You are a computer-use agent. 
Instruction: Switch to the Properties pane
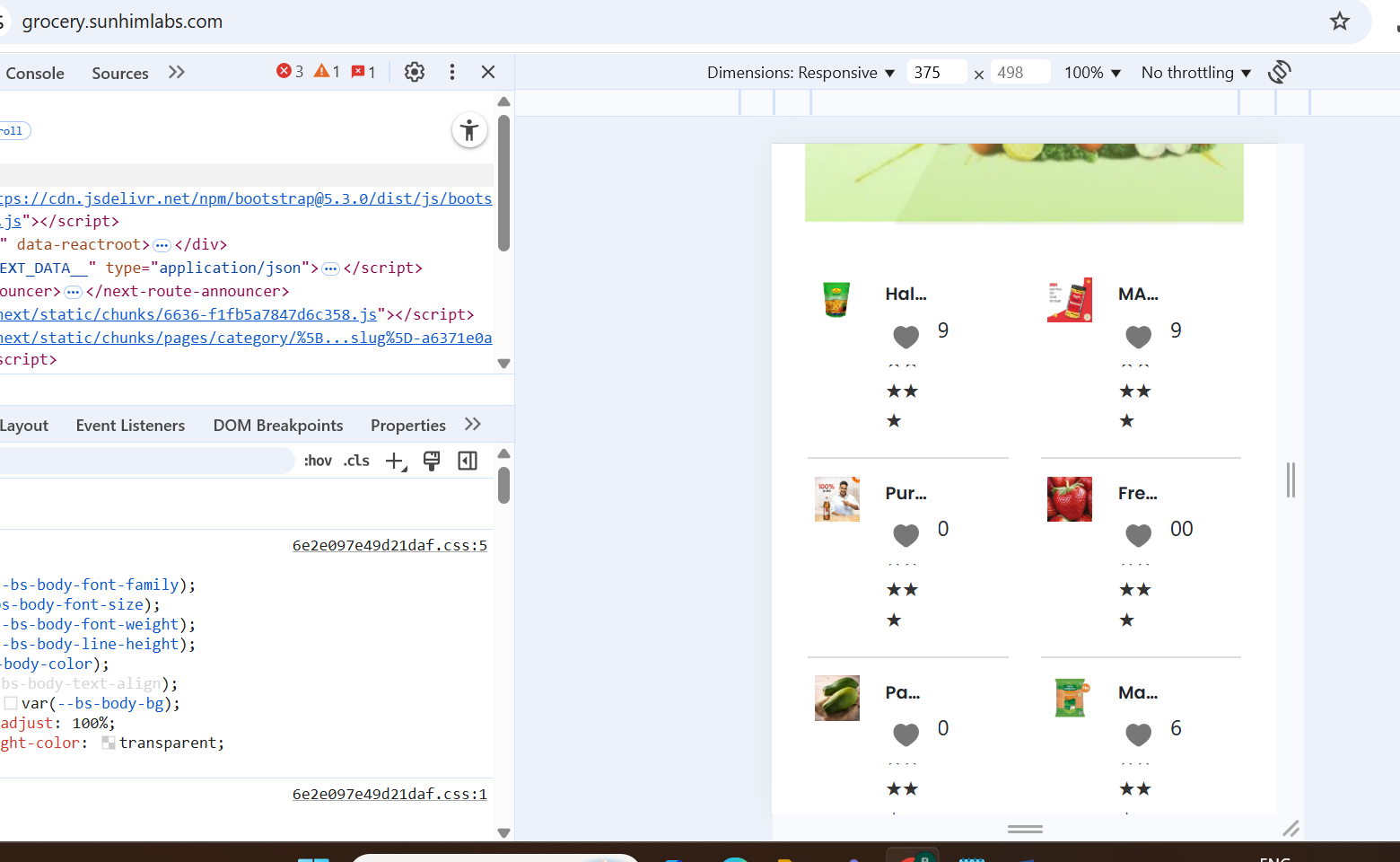[x=408, y=426]
